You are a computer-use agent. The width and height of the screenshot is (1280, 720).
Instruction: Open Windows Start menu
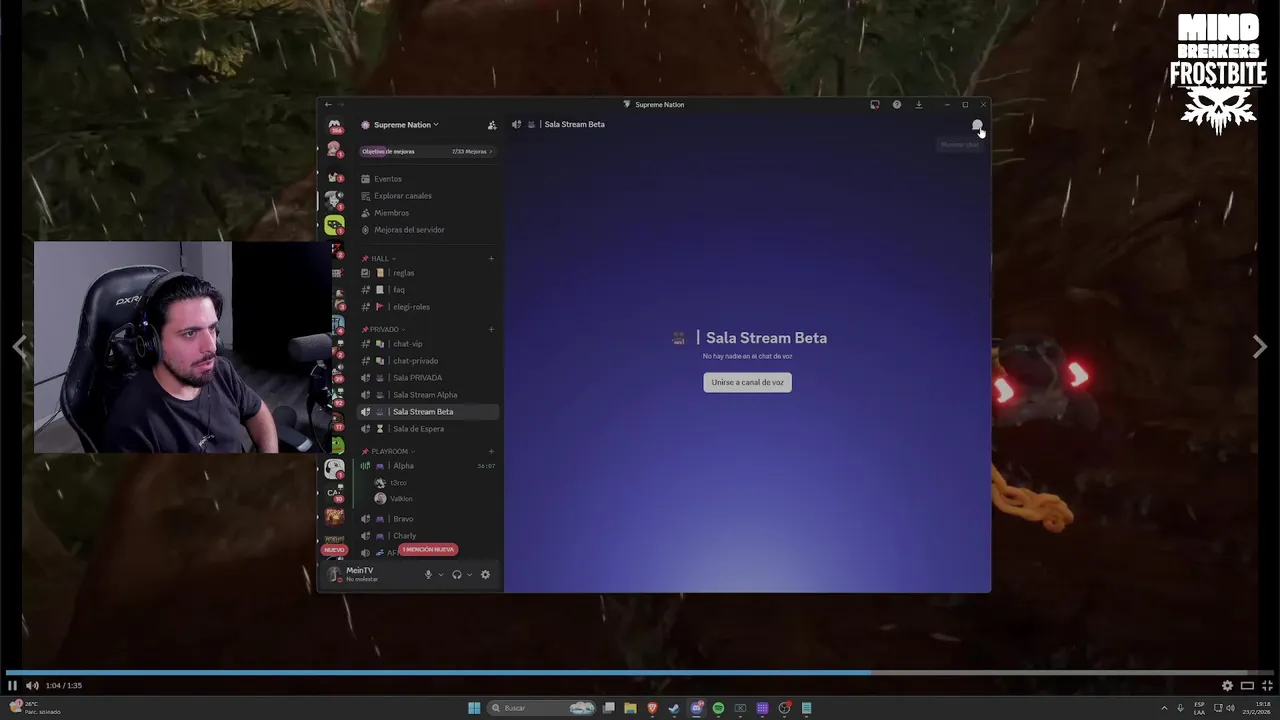coord(474,708)
